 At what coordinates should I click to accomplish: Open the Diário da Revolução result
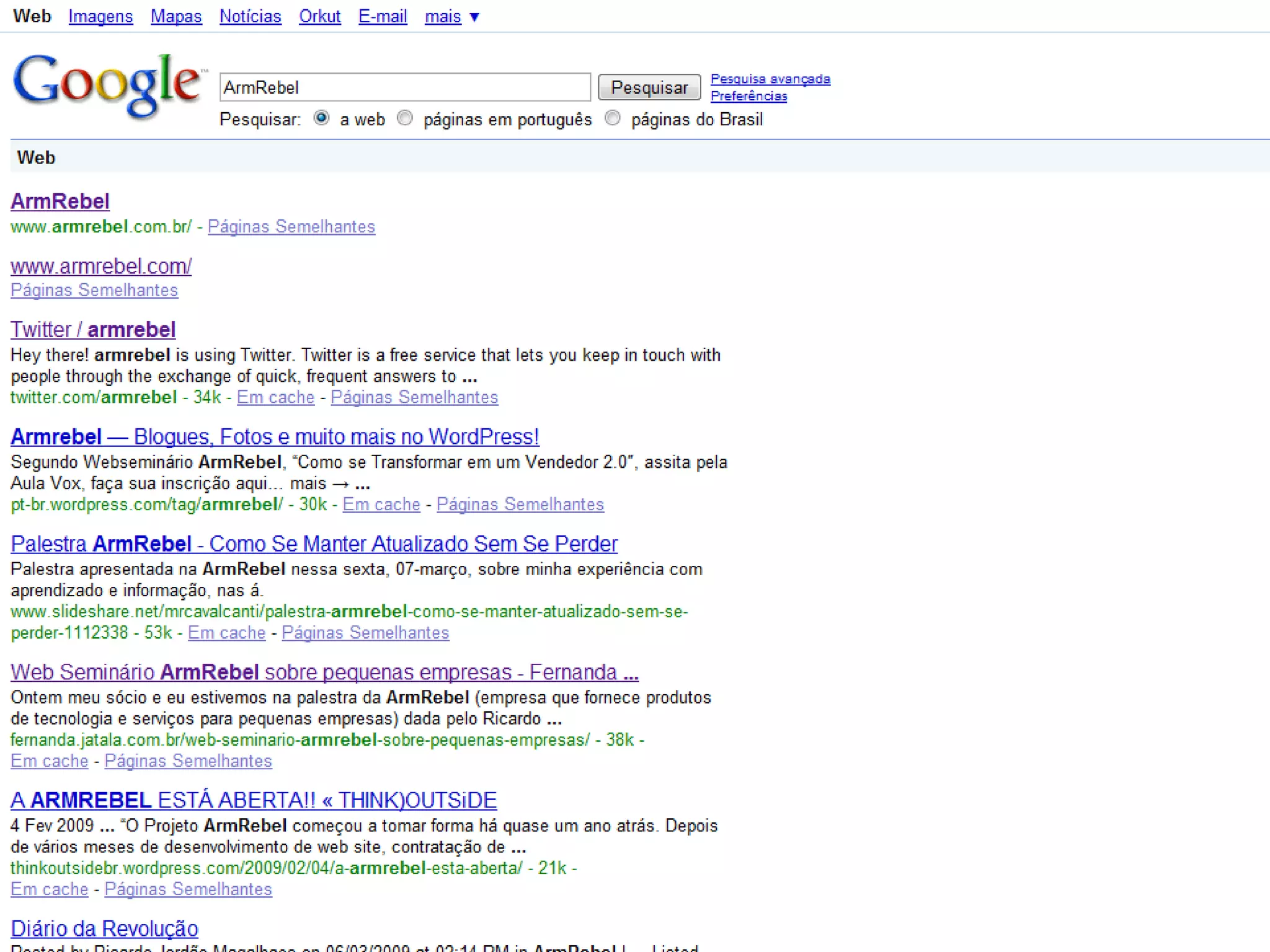104,928
